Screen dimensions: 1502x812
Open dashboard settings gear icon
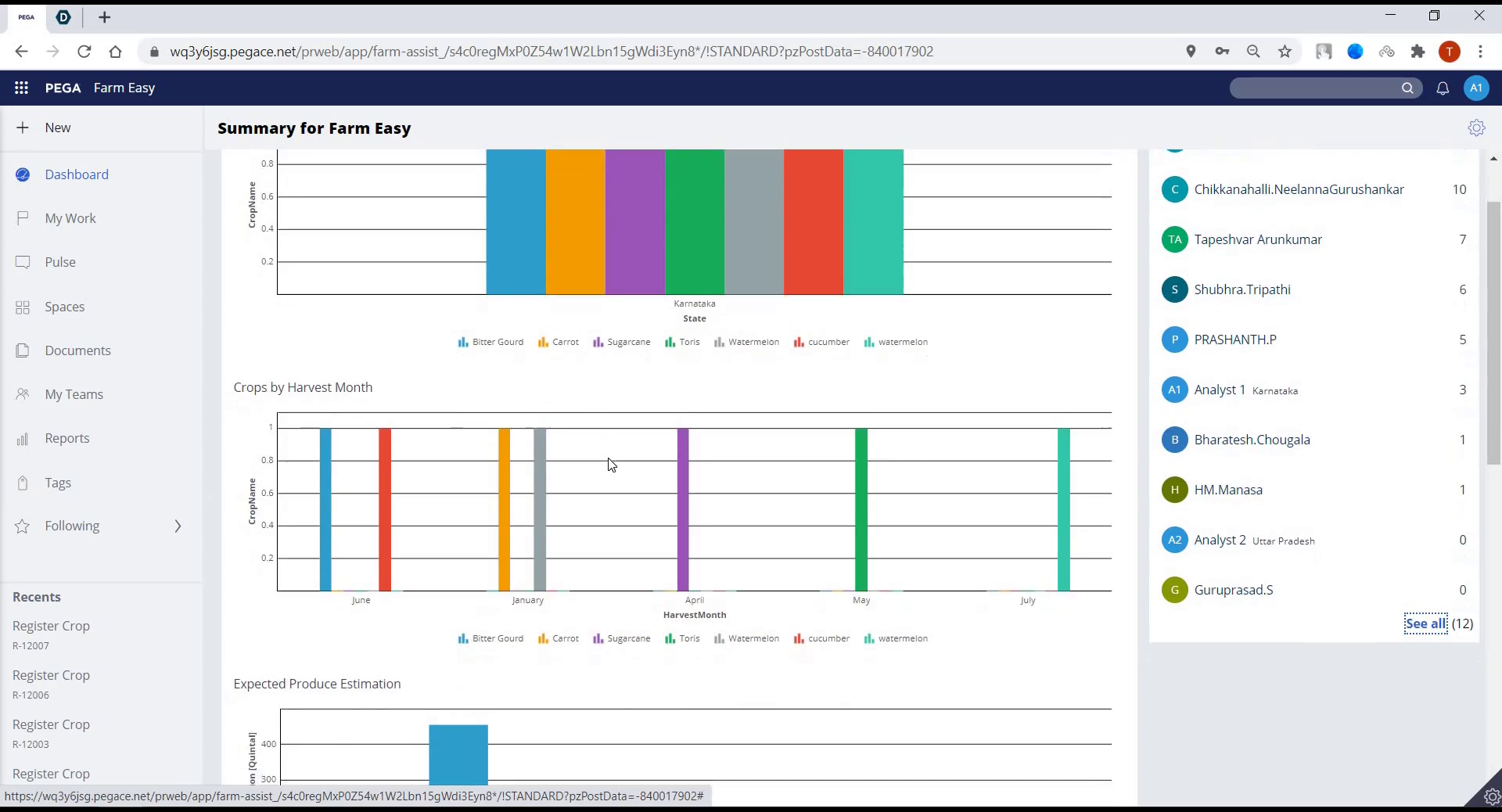[1476, 128]
